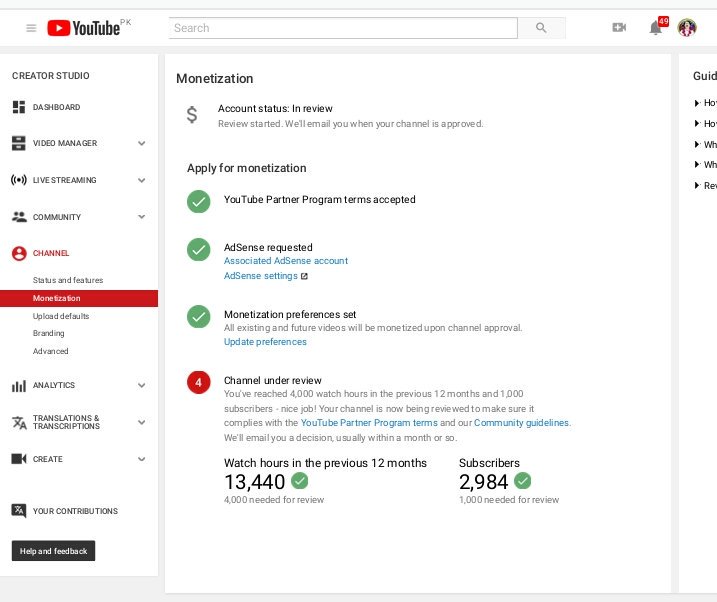Click the AdSense requested green checkmark
717x602 pixels.
(x=198, y=250)
